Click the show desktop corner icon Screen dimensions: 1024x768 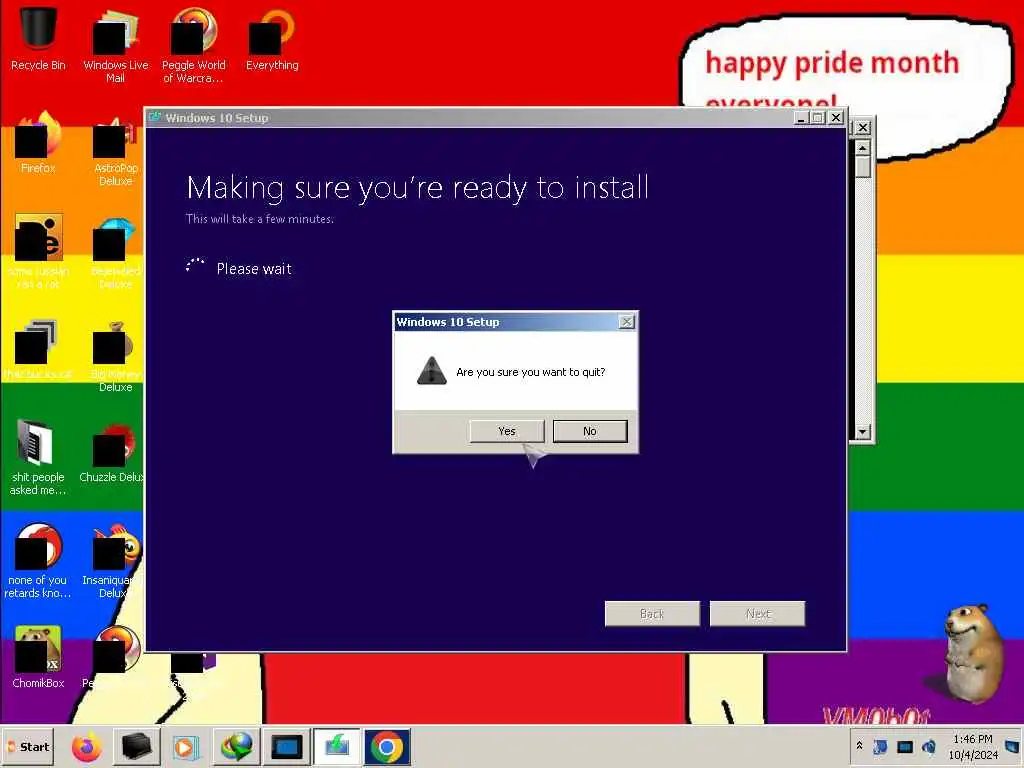[x=1012, y=746]
